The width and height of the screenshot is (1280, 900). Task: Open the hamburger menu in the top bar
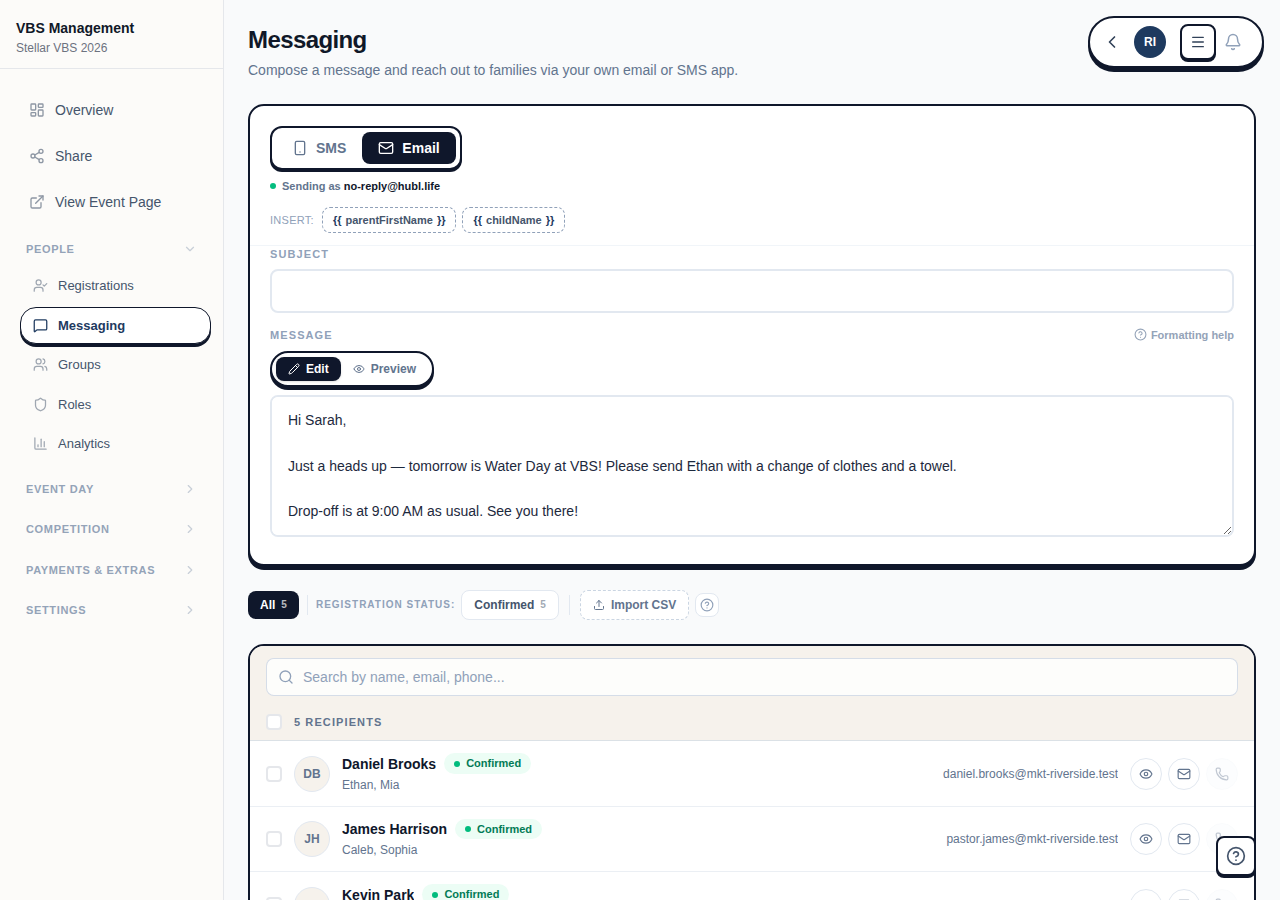coord(1197,42)
